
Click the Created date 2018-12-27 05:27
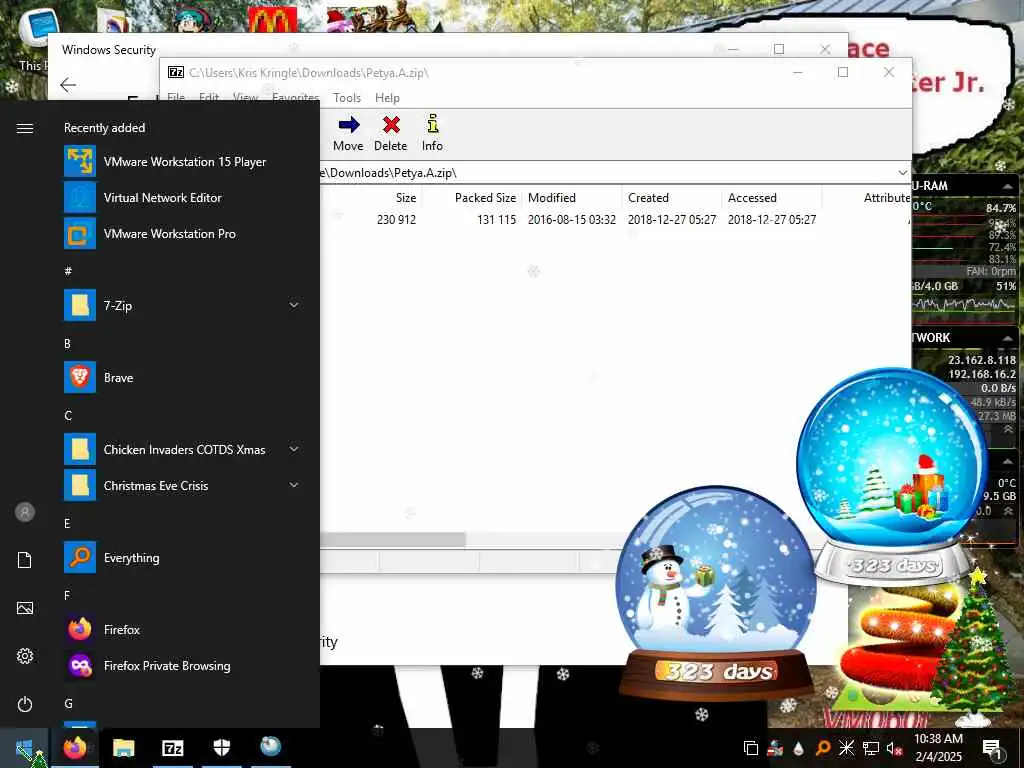pos(672,220)
